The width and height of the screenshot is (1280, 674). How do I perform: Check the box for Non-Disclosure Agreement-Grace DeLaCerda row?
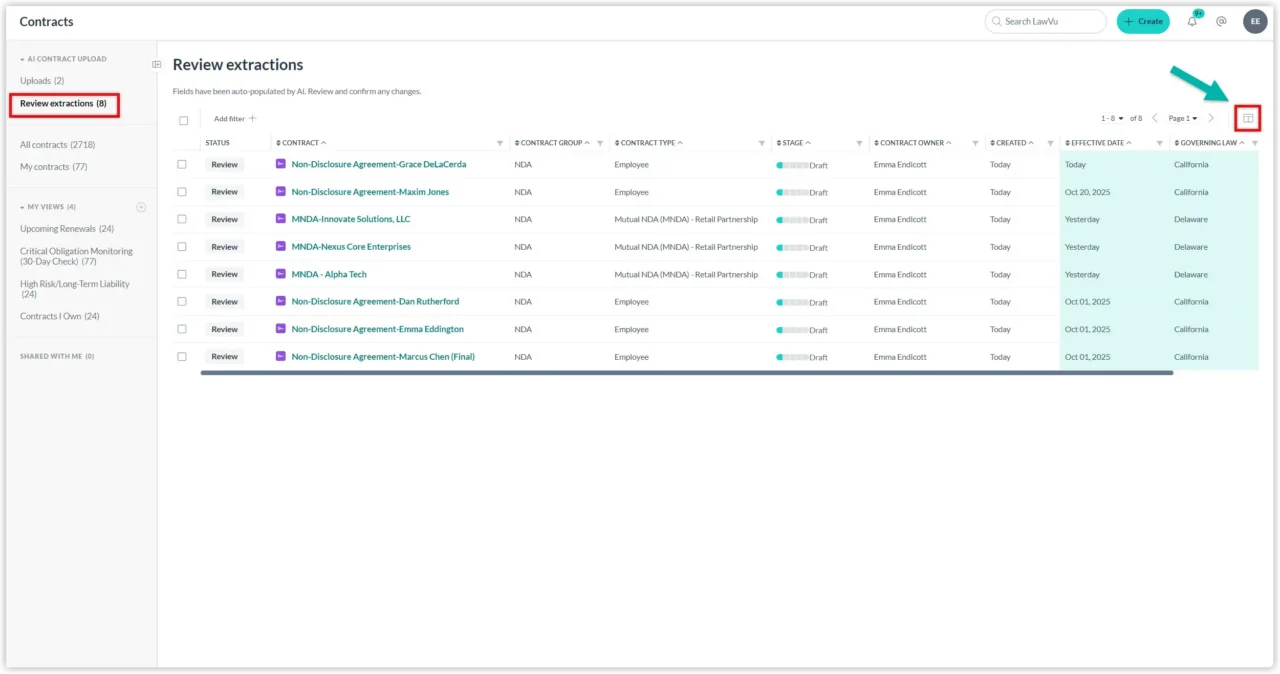(x=182, y=164)
